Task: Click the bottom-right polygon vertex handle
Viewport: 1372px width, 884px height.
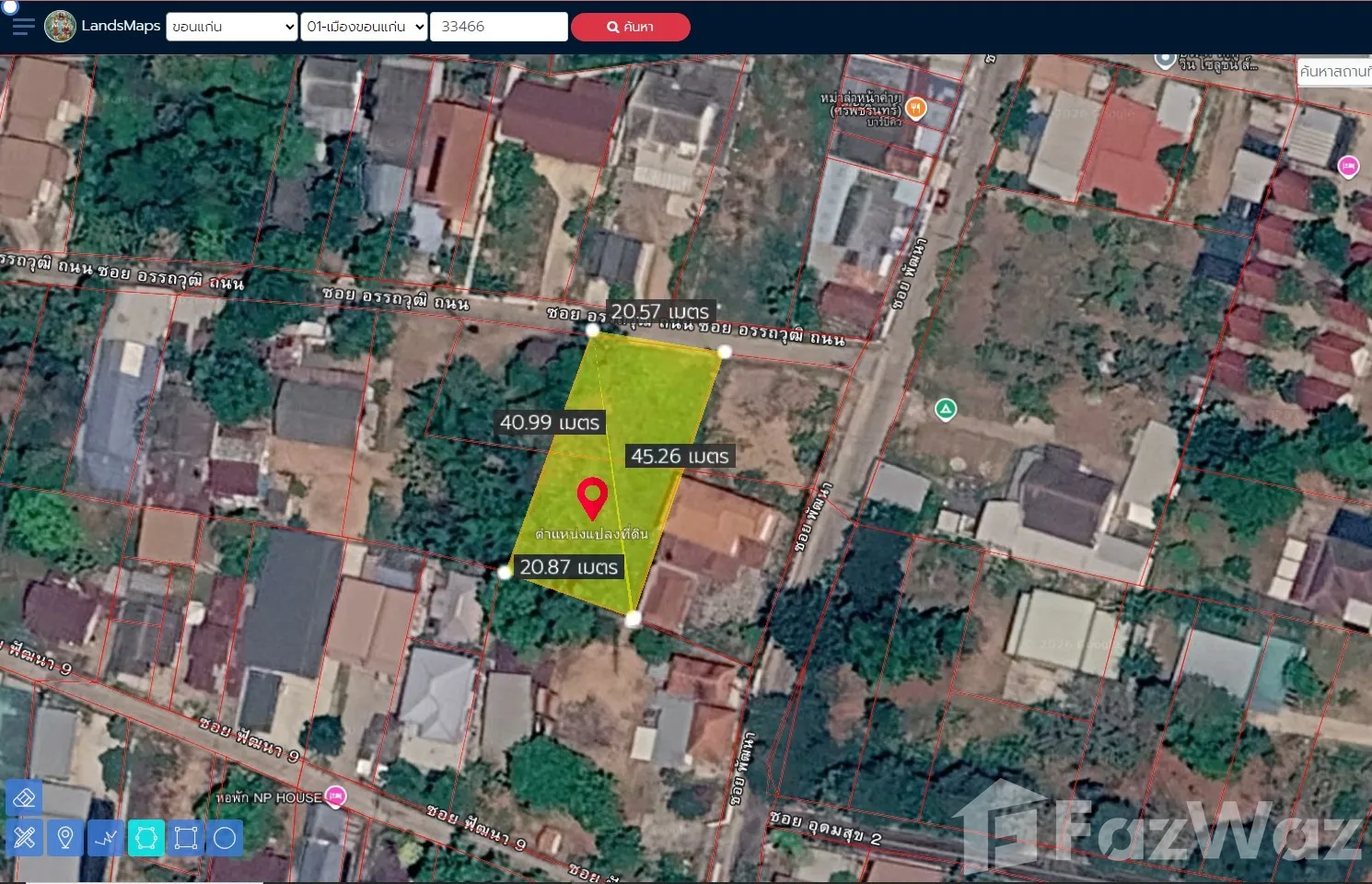Action: click(x=633, y=619)
